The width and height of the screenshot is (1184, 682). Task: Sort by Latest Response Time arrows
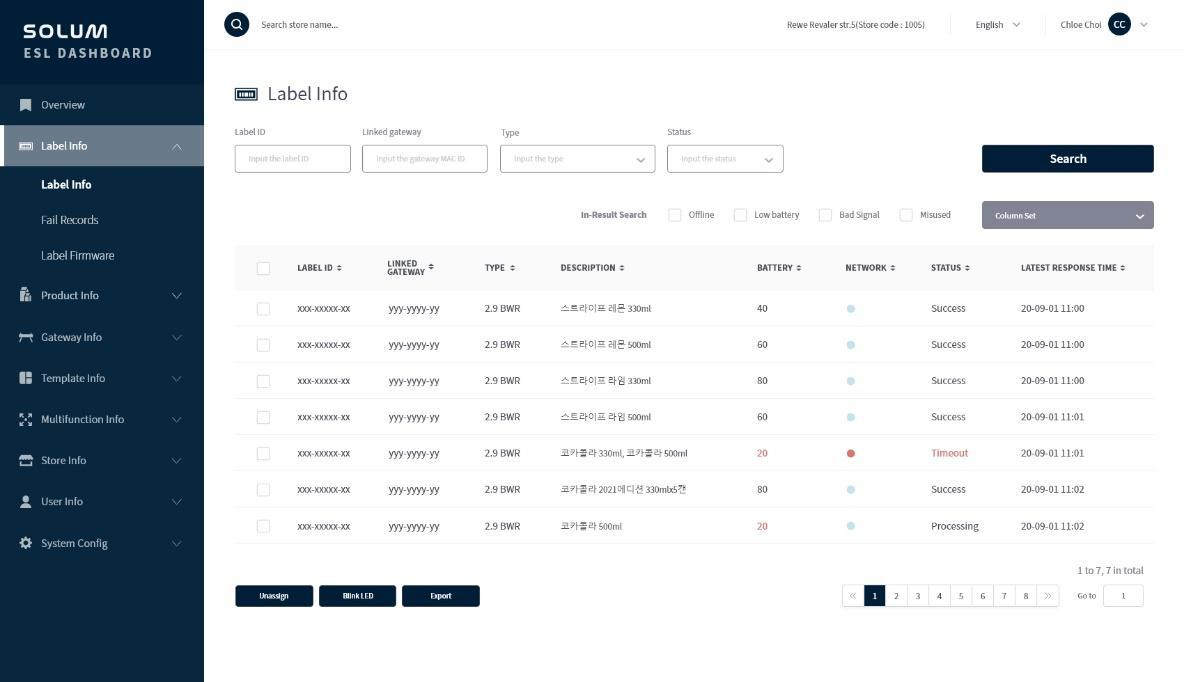pos(1123,268)
